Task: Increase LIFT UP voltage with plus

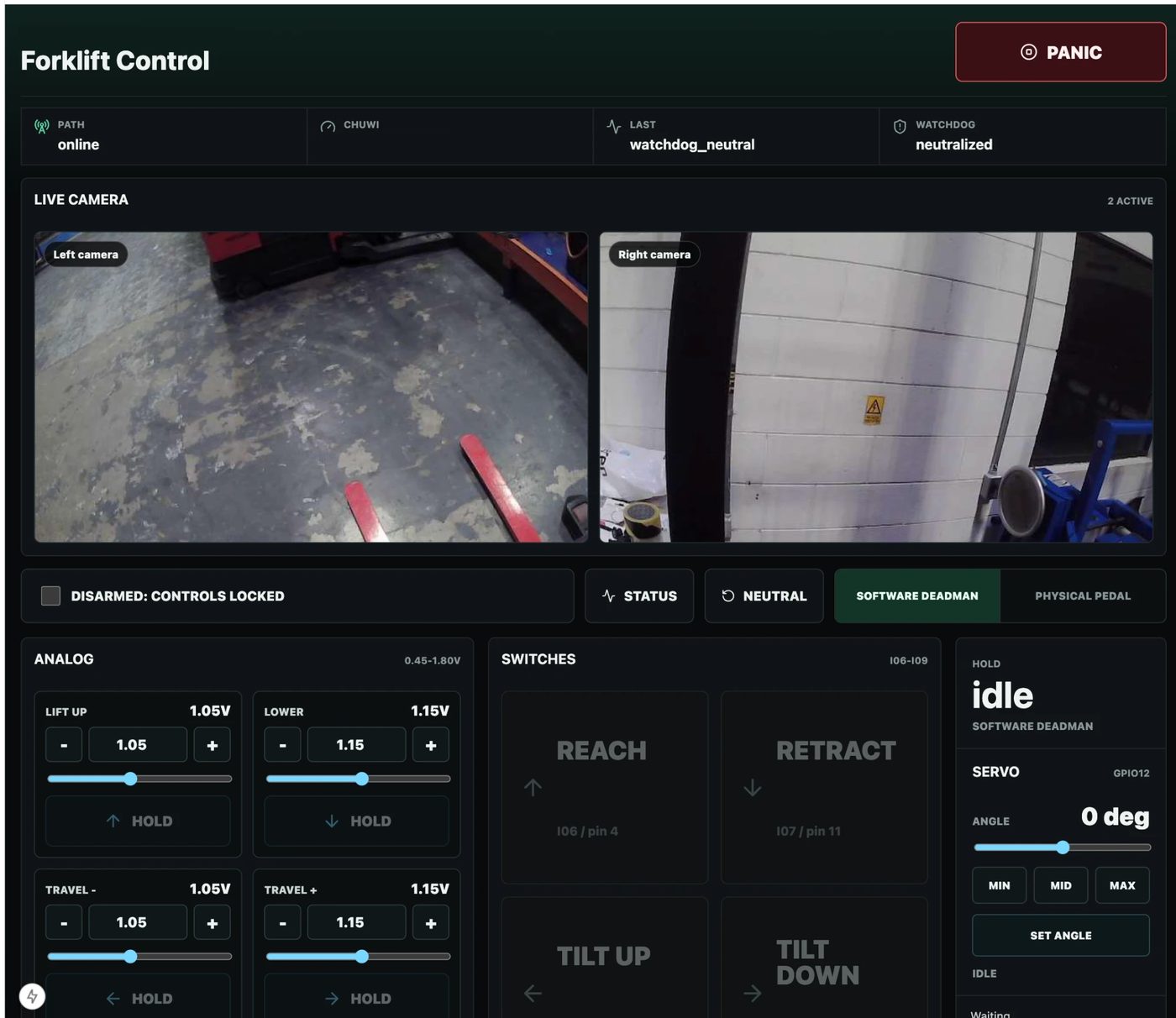Action: pos(213,745)
